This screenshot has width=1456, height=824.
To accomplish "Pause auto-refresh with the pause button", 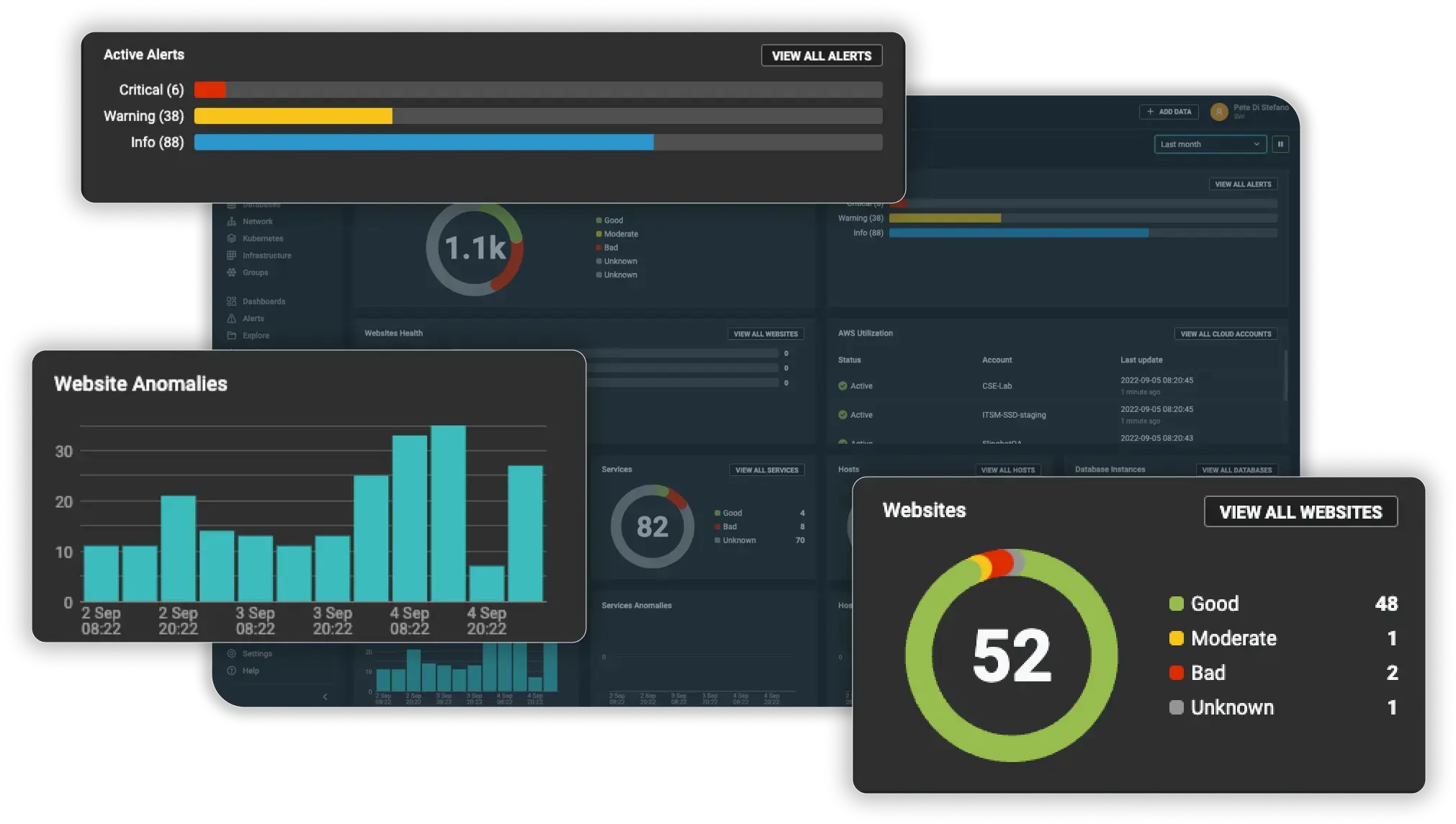I will [1280, 144].
